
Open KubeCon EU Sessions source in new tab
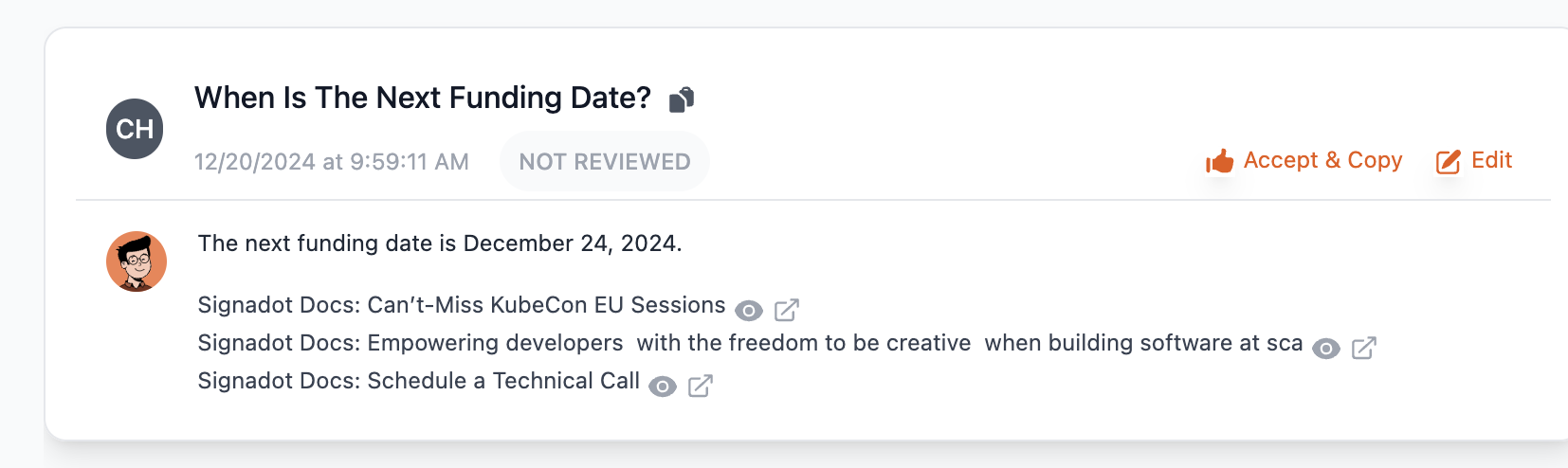pyautogui.click(x=787, y=310)
